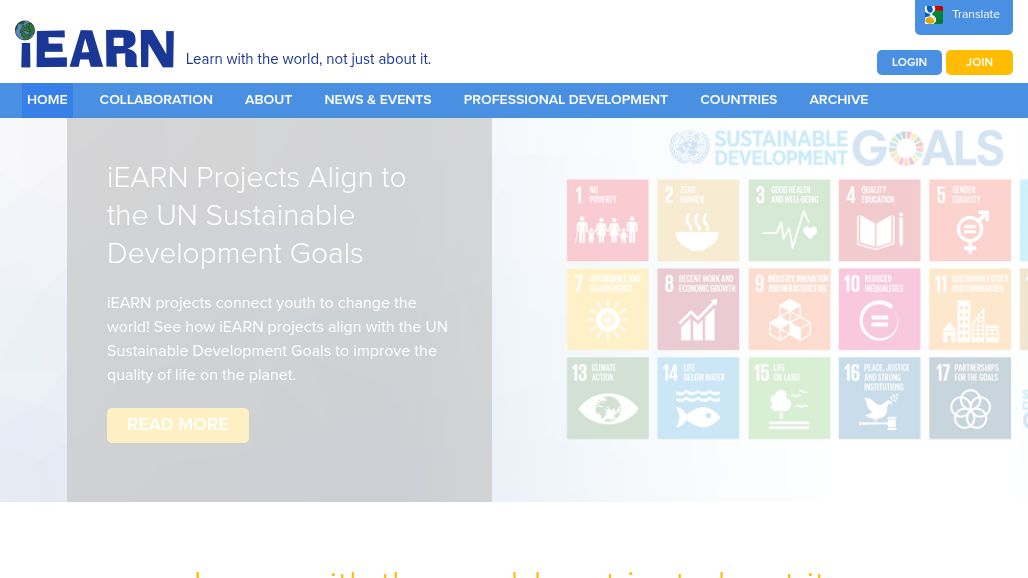Click the Login button
Viewport: 1028px width, 578px height.
tap(909, 62)
